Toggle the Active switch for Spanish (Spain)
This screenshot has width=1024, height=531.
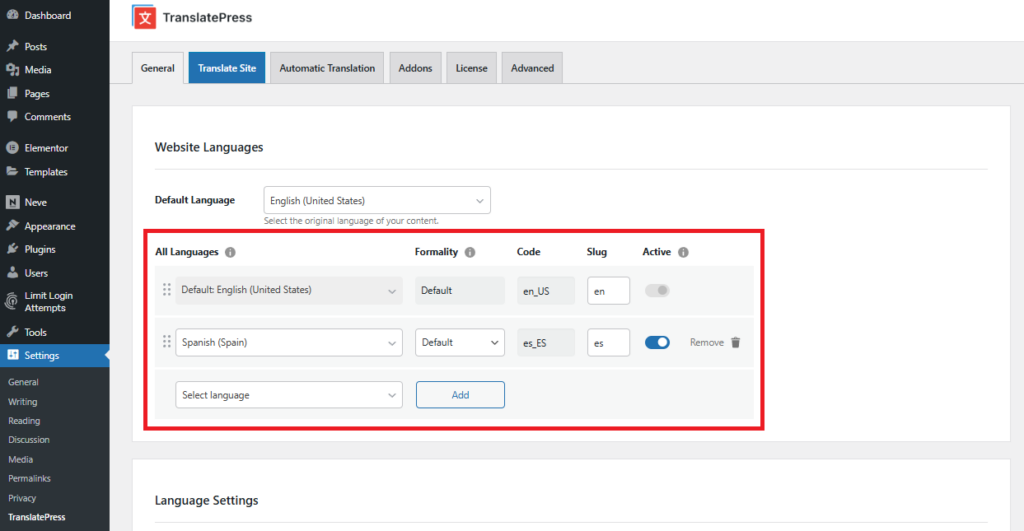coord(657,342)
